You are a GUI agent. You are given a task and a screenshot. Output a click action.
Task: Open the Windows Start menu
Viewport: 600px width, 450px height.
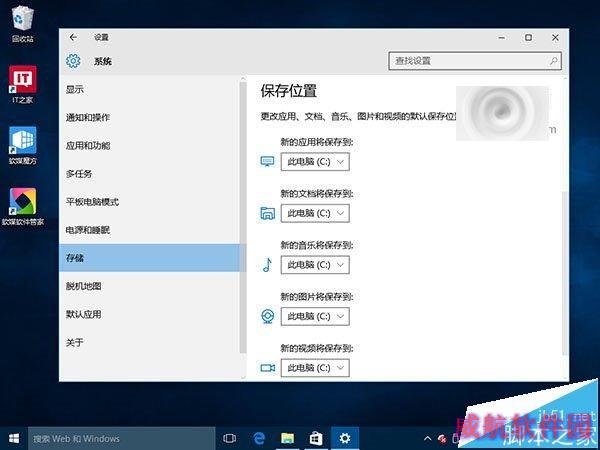(x=14, y=439)
